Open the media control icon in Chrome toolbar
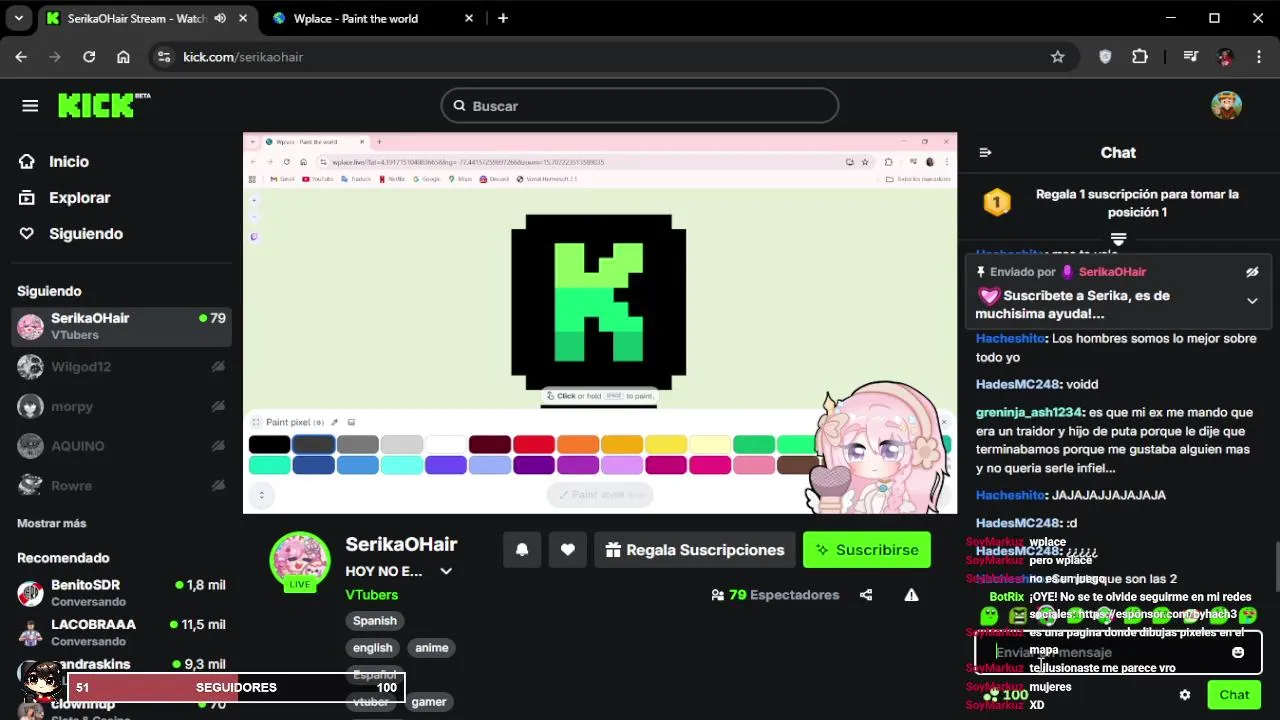Image resolution: width=1280 pixels, height=720 pixels. tap(1190, 57)
